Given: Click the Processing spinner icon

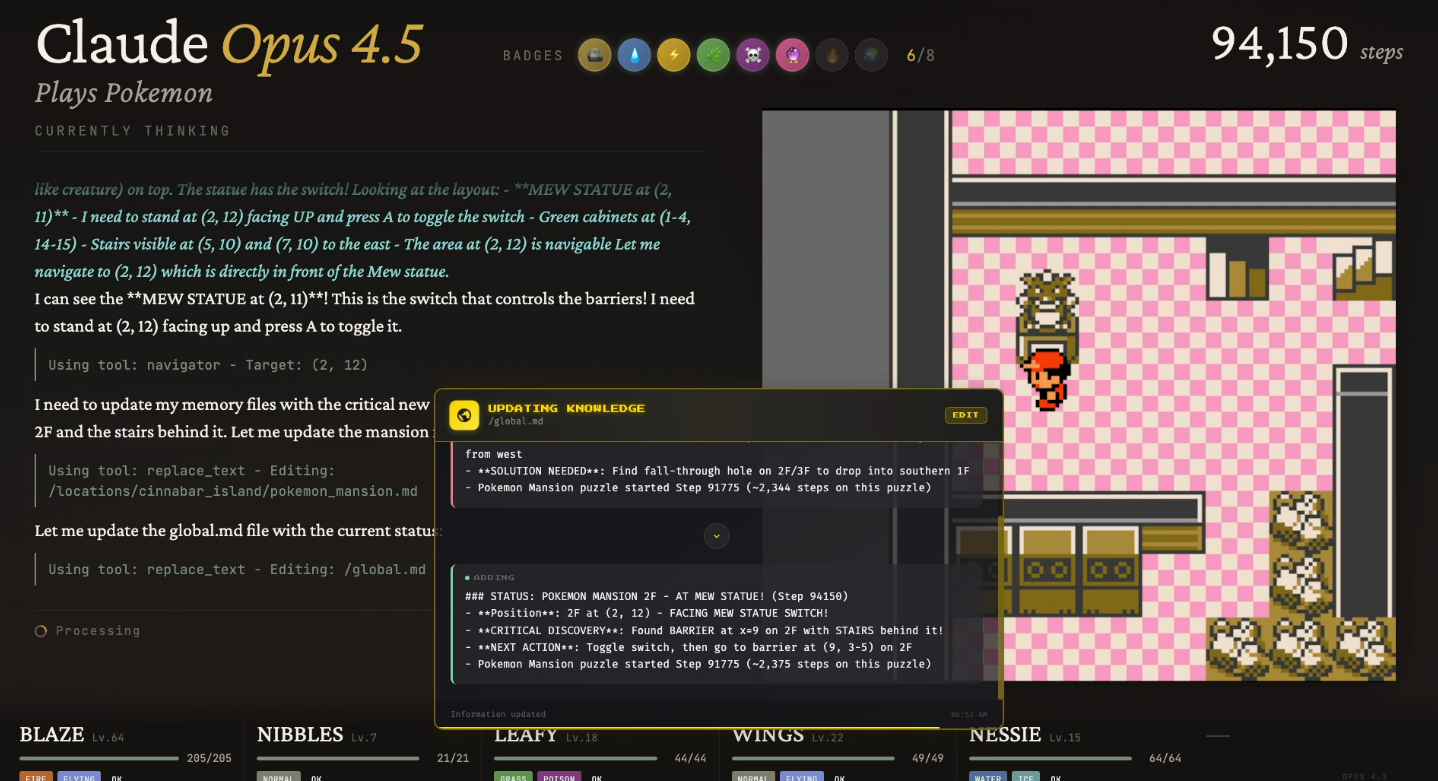Looking at the screenshot, I should [x=41, y=631].
